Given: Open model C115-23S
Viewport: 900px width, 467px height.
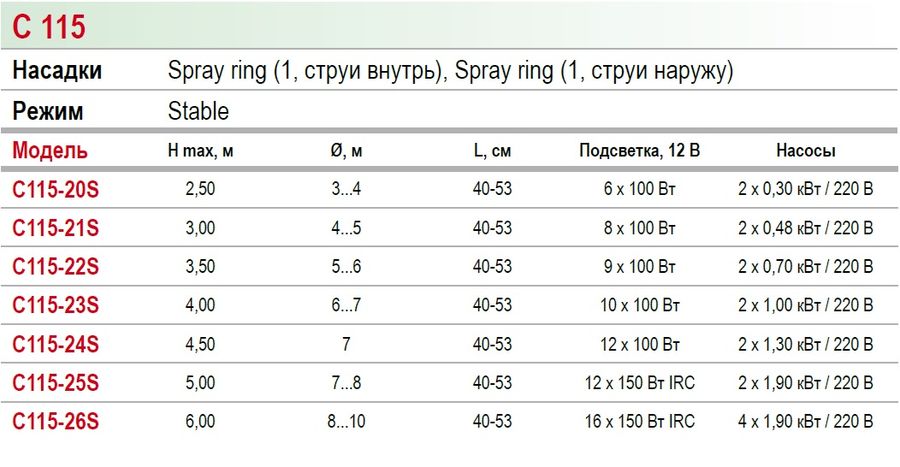Looking at the screenshot, I should 55,305.
